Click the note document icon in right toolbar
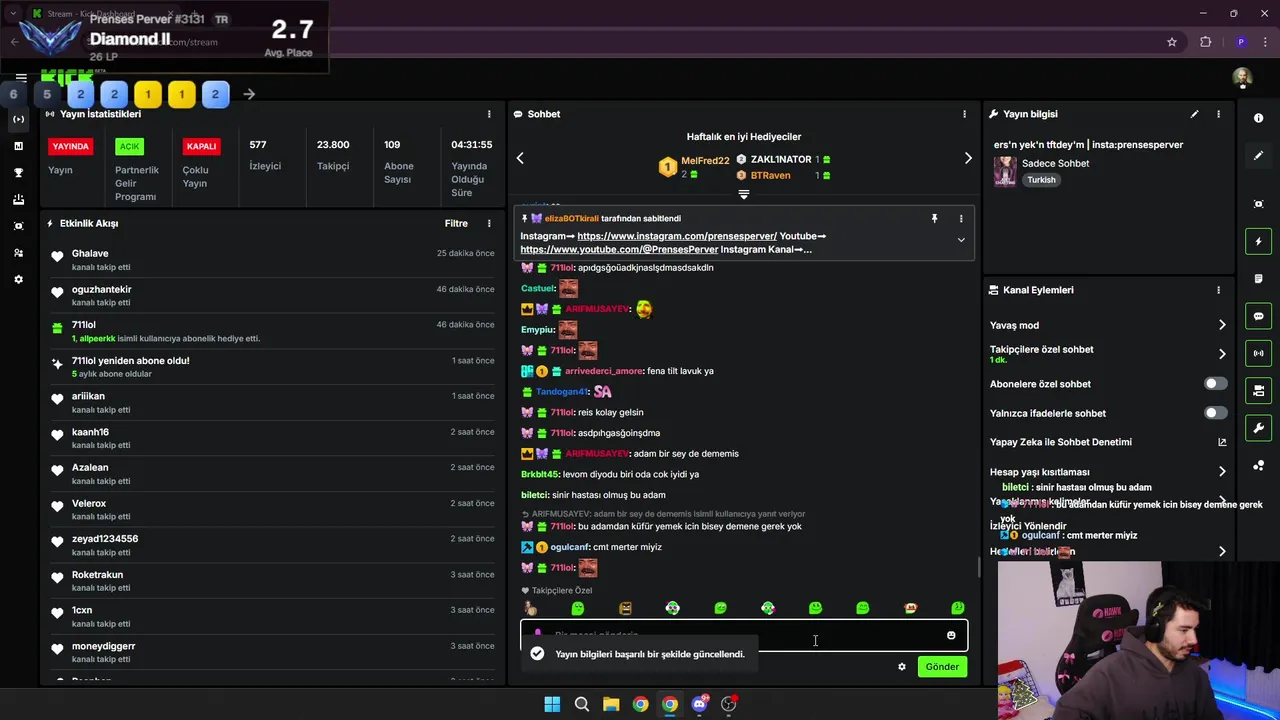Viewport: 1280px width, 720px height. coord(1258,278)
